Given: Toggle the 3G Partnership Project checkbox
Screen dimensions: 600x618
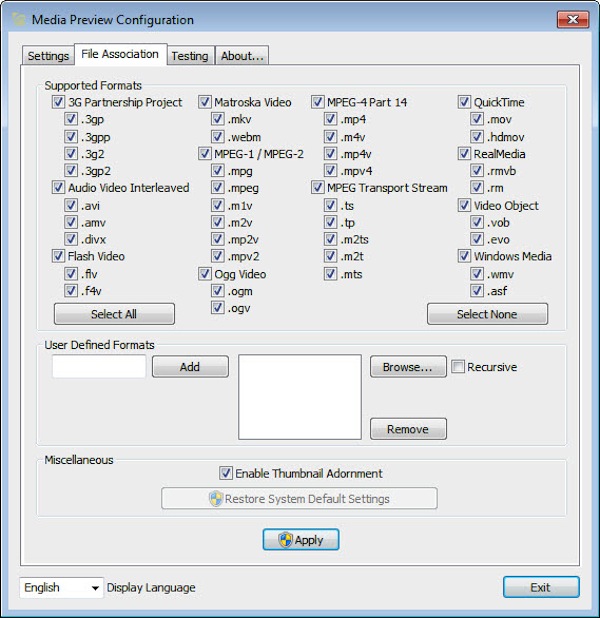Looking at the screenshot, I should 58,102.
